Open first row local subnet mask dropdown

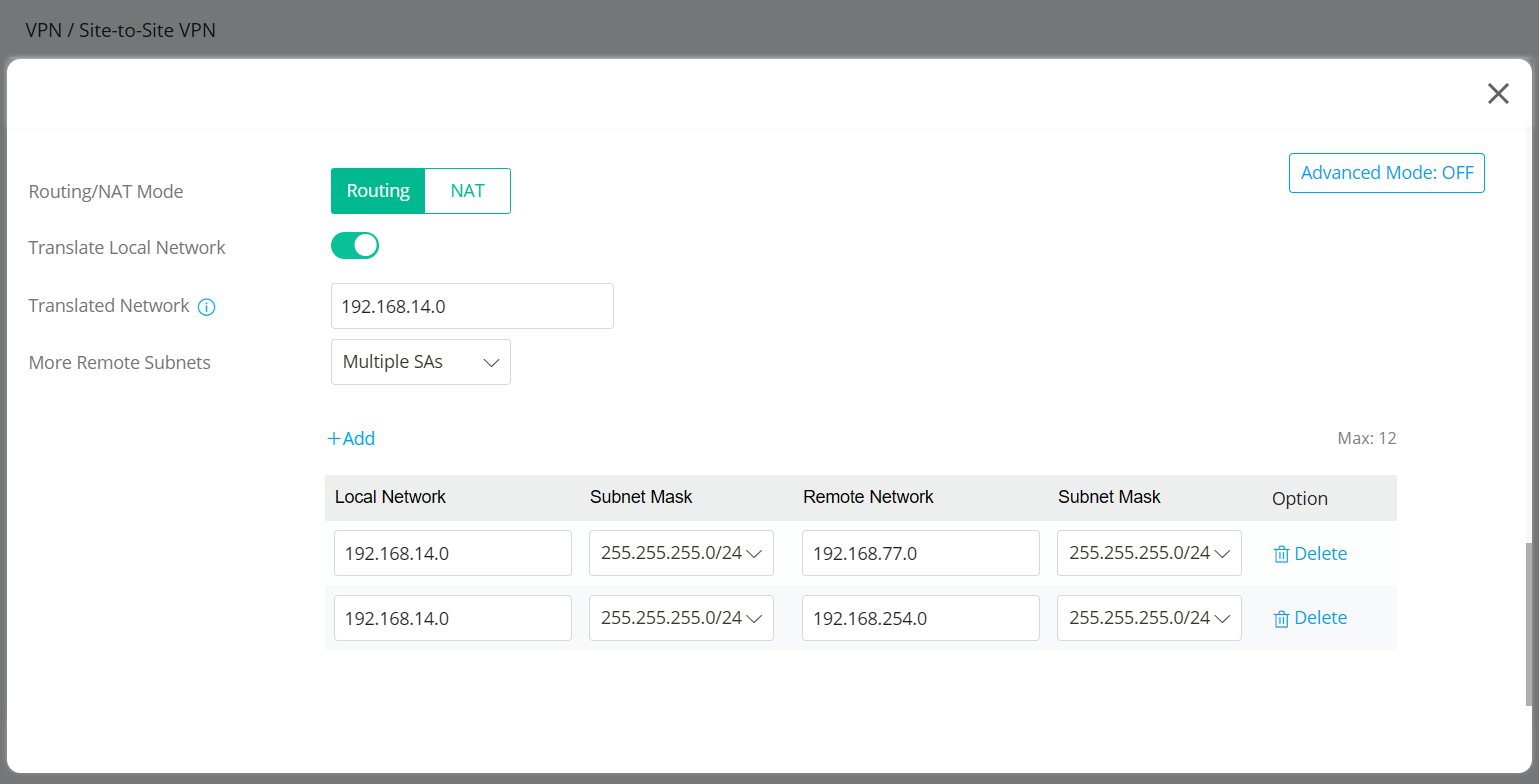click(681, 553)
